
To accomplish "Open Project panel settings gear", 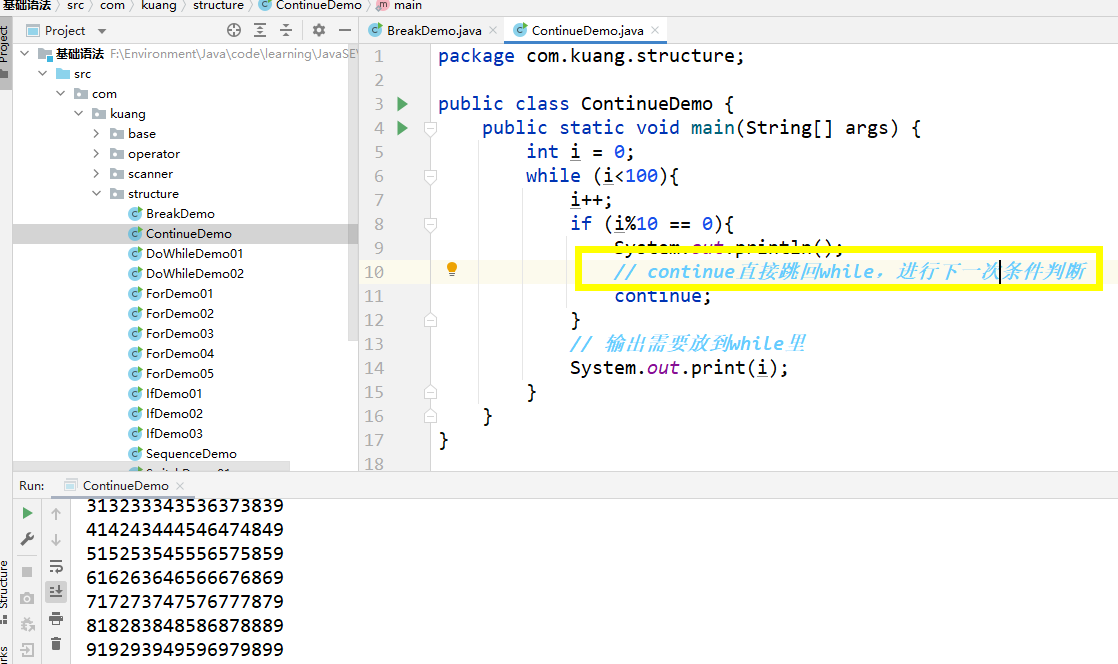I will 319,30.
